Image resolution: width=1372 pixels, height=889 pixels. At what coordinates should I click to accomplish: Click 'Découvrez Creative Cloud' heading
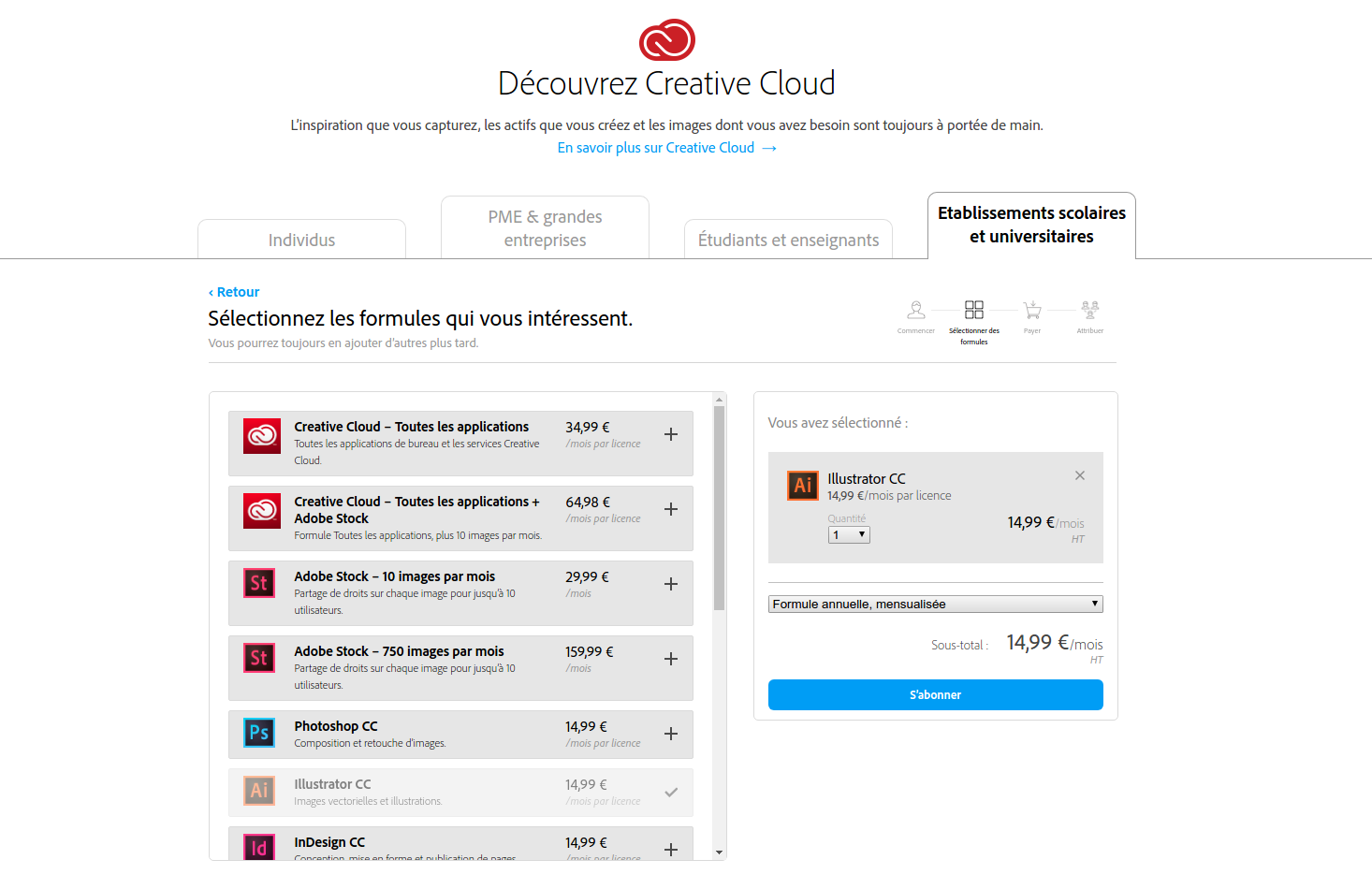tap(666, 83)
